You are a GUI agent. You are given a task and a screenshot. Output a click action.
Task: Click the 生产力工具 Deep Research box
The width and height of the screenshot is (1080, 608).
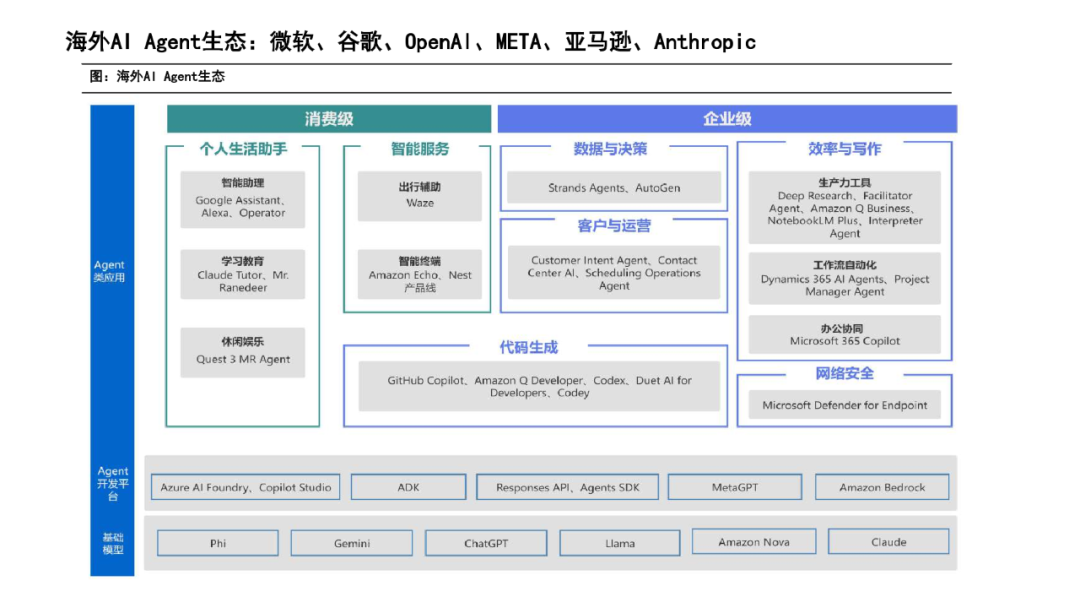844,207
